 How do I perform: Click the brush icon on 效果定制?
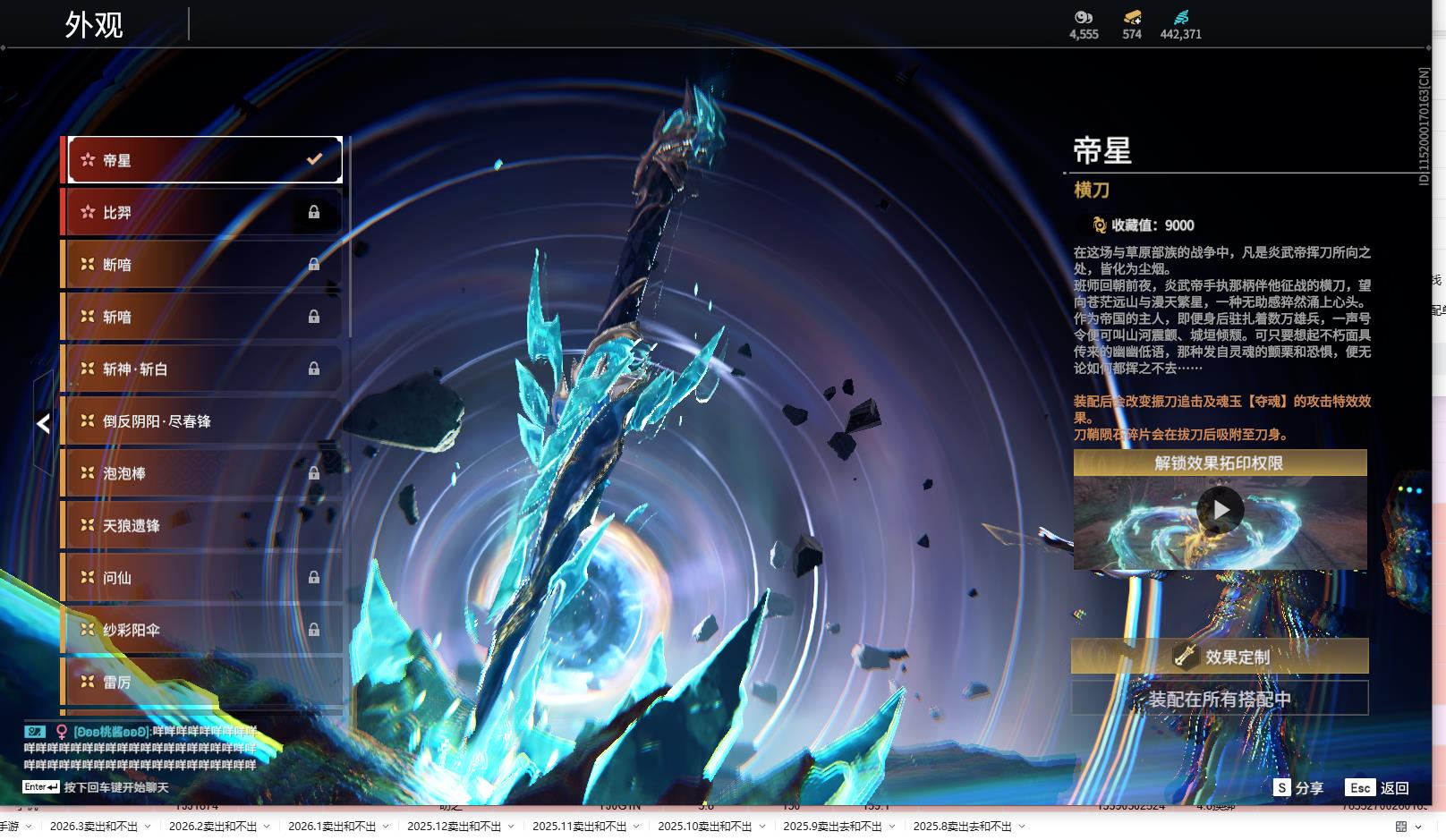(1186, 656)
